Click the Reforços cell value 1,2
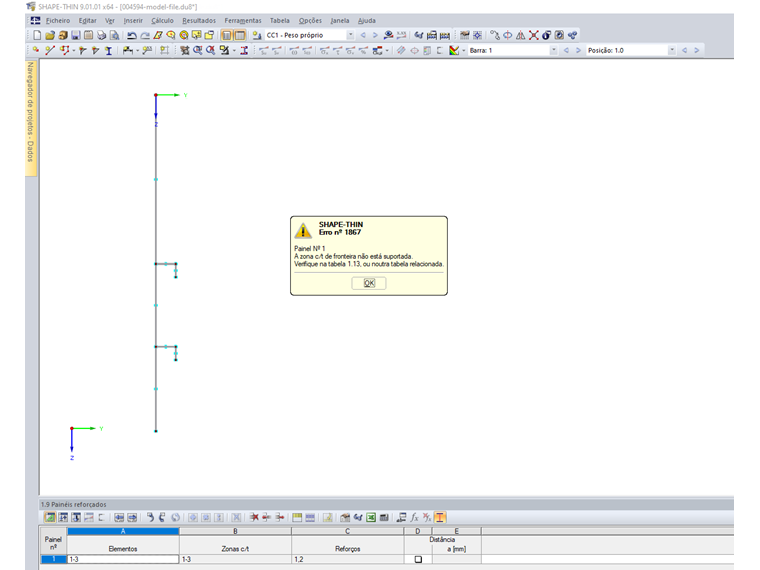This screenshot has width=760, height=570. click(348, 559)
